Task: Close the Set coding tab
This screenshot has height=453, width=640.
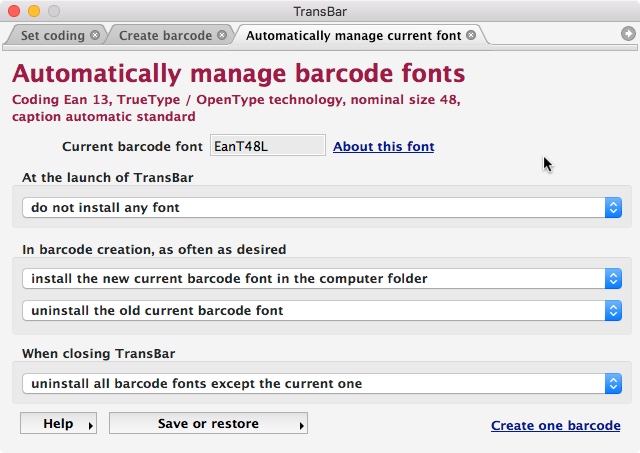Action: pyautogui.click(x=95, y=35)
